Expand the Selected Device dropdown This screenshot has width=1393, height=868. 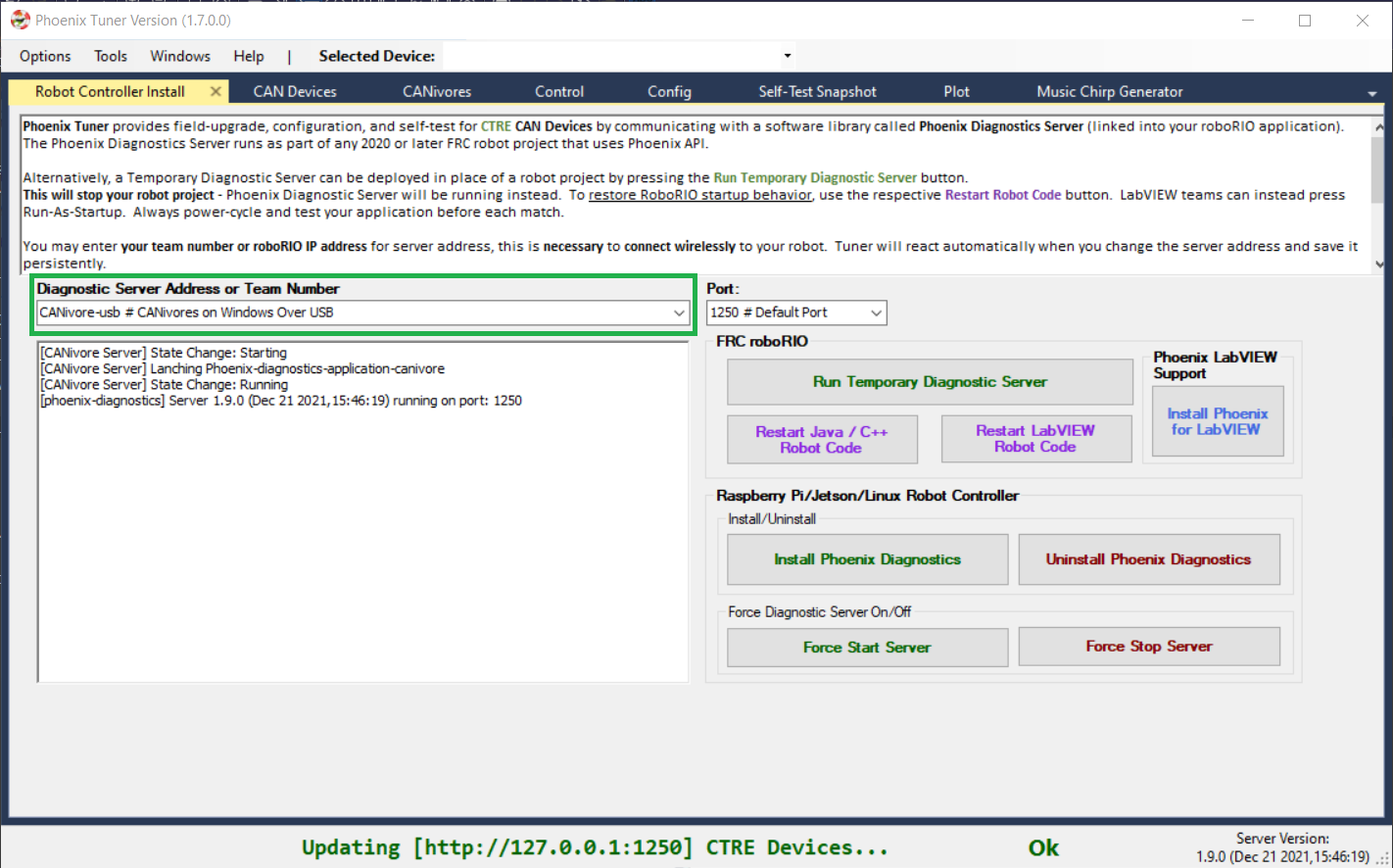pos(788,56)
